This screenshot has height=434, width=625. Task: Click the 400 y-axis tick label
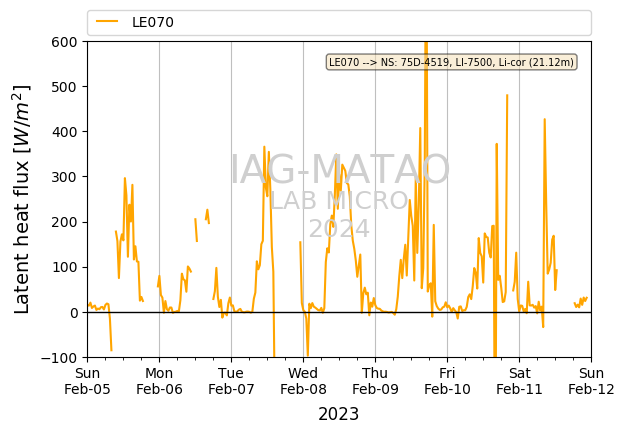[64, 132]
